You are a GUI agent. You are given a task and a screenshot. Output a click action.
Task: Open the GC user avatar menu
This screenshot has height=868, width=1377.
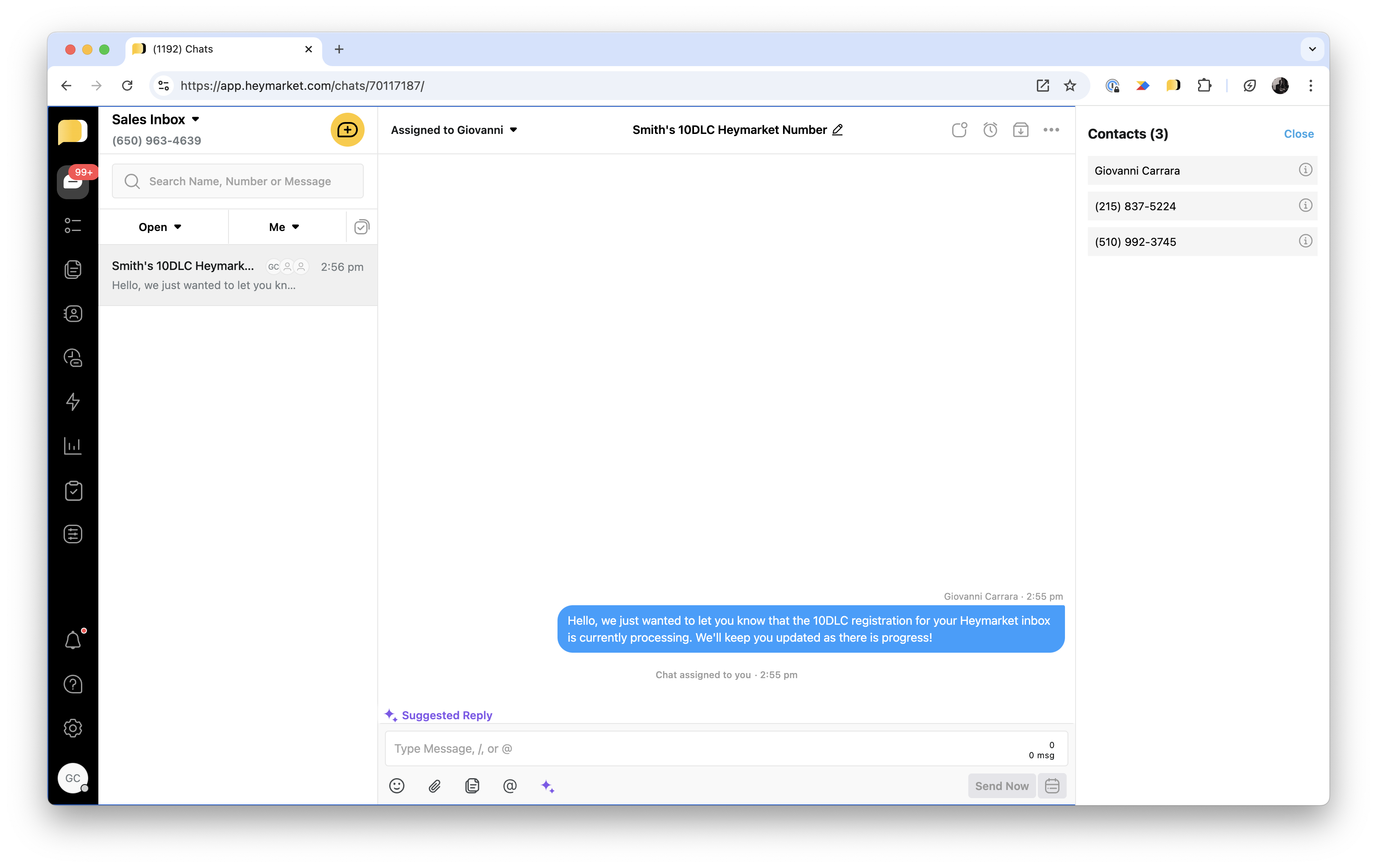tap(72, 778)
